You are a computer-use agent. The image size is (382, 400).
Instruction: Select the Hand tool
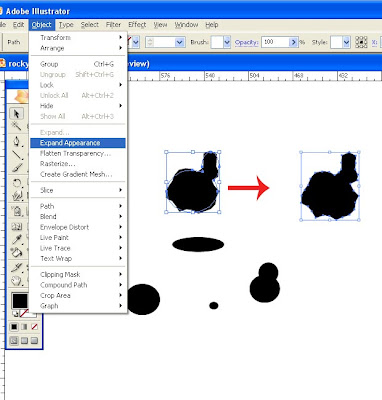(x=17, y=281)
